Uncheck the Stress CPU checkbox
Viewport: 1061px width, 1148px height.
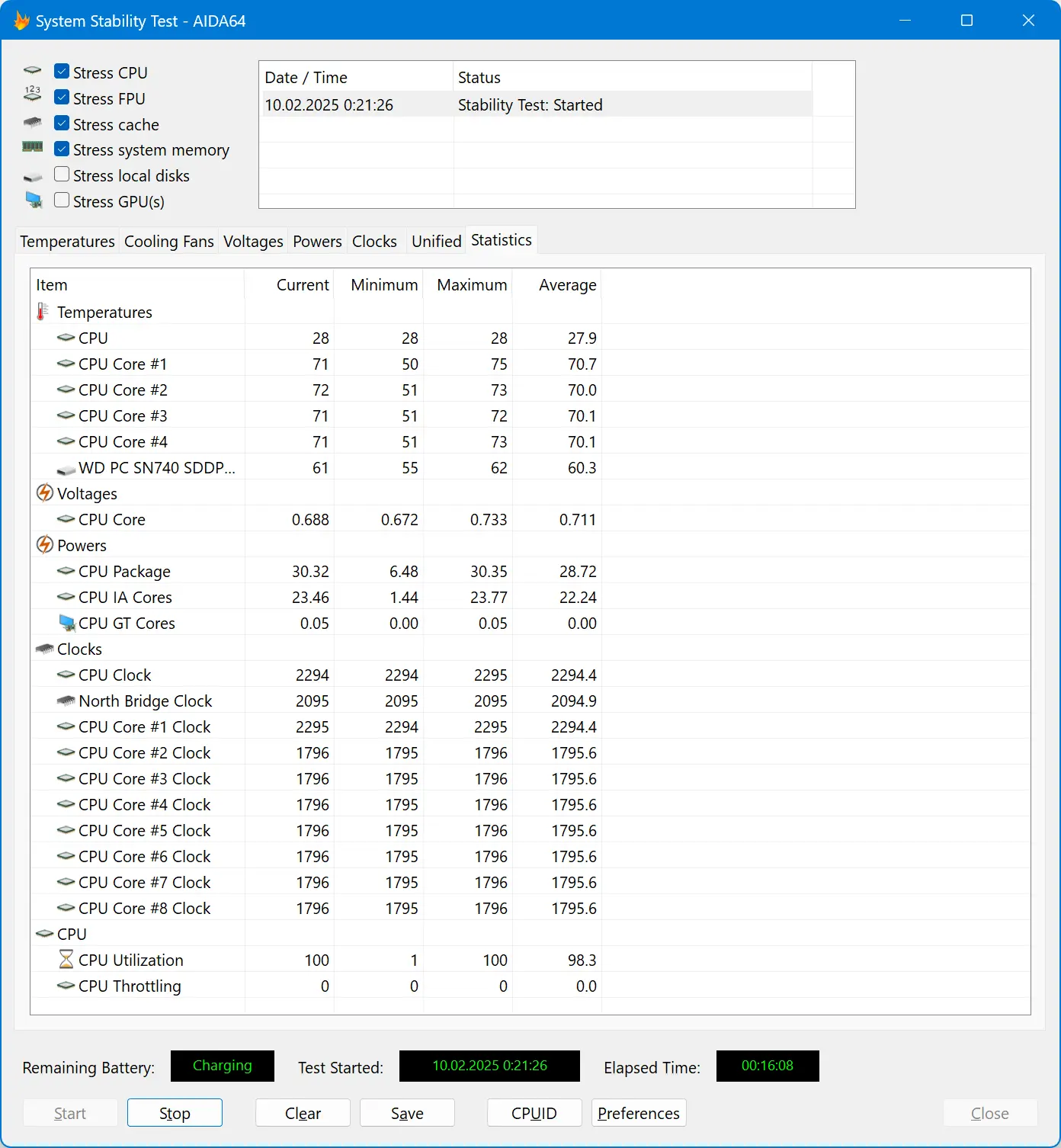62,72
